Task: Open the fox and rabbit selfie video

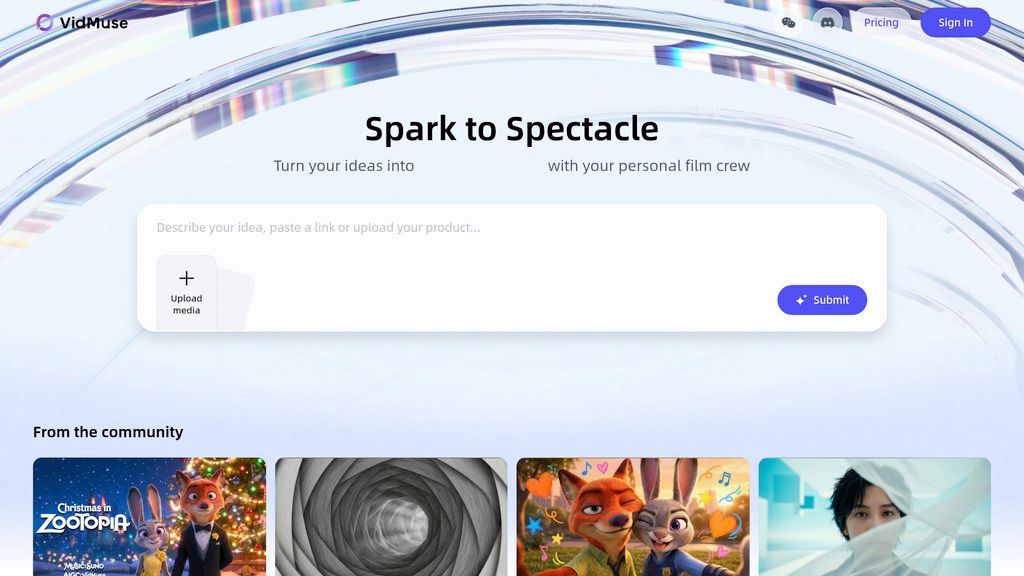Action: click(x=633, y=517)
